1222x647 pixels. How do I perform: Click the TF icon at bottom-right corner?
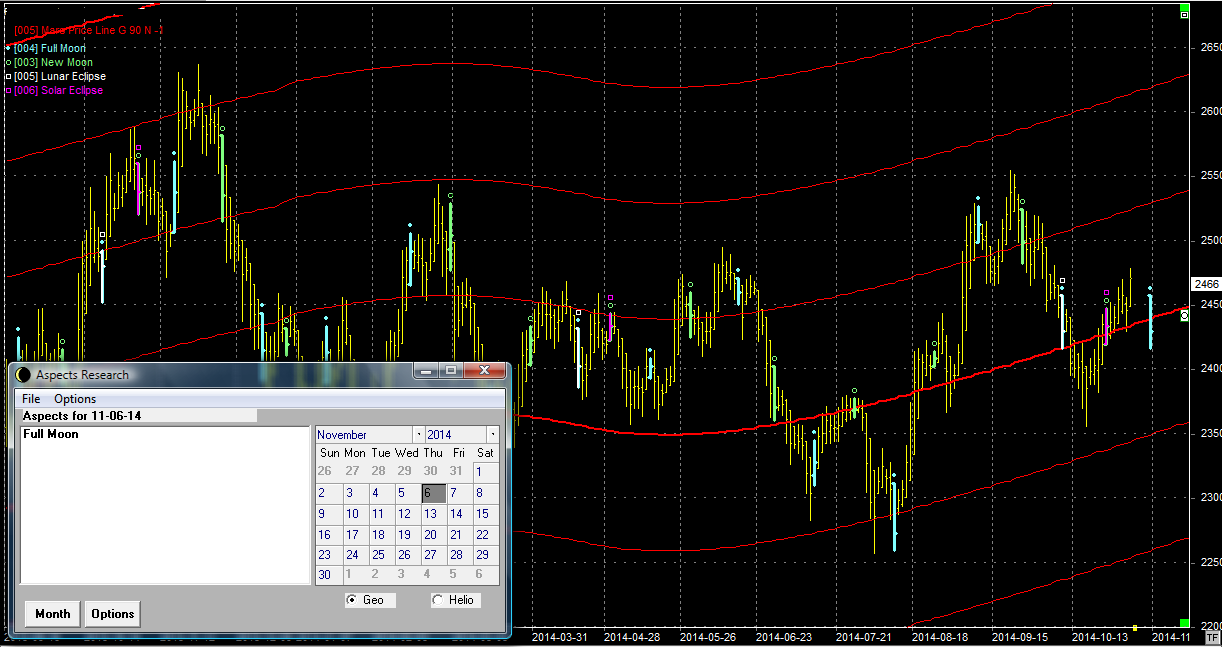pos(1212,636)
